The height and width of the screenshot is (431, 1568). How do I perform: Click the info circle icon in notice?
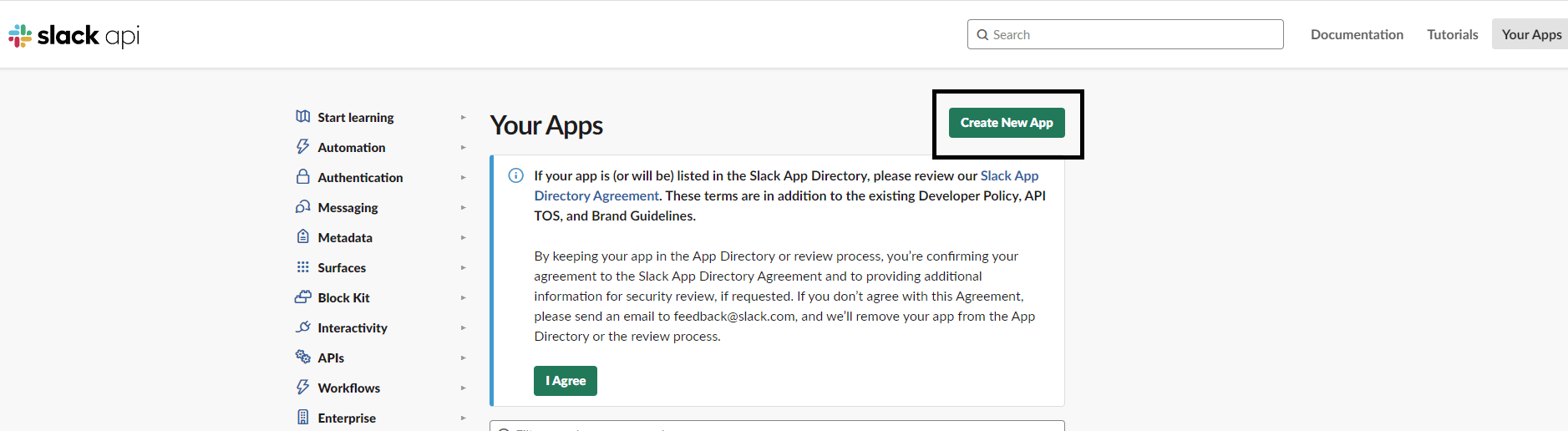516,175
